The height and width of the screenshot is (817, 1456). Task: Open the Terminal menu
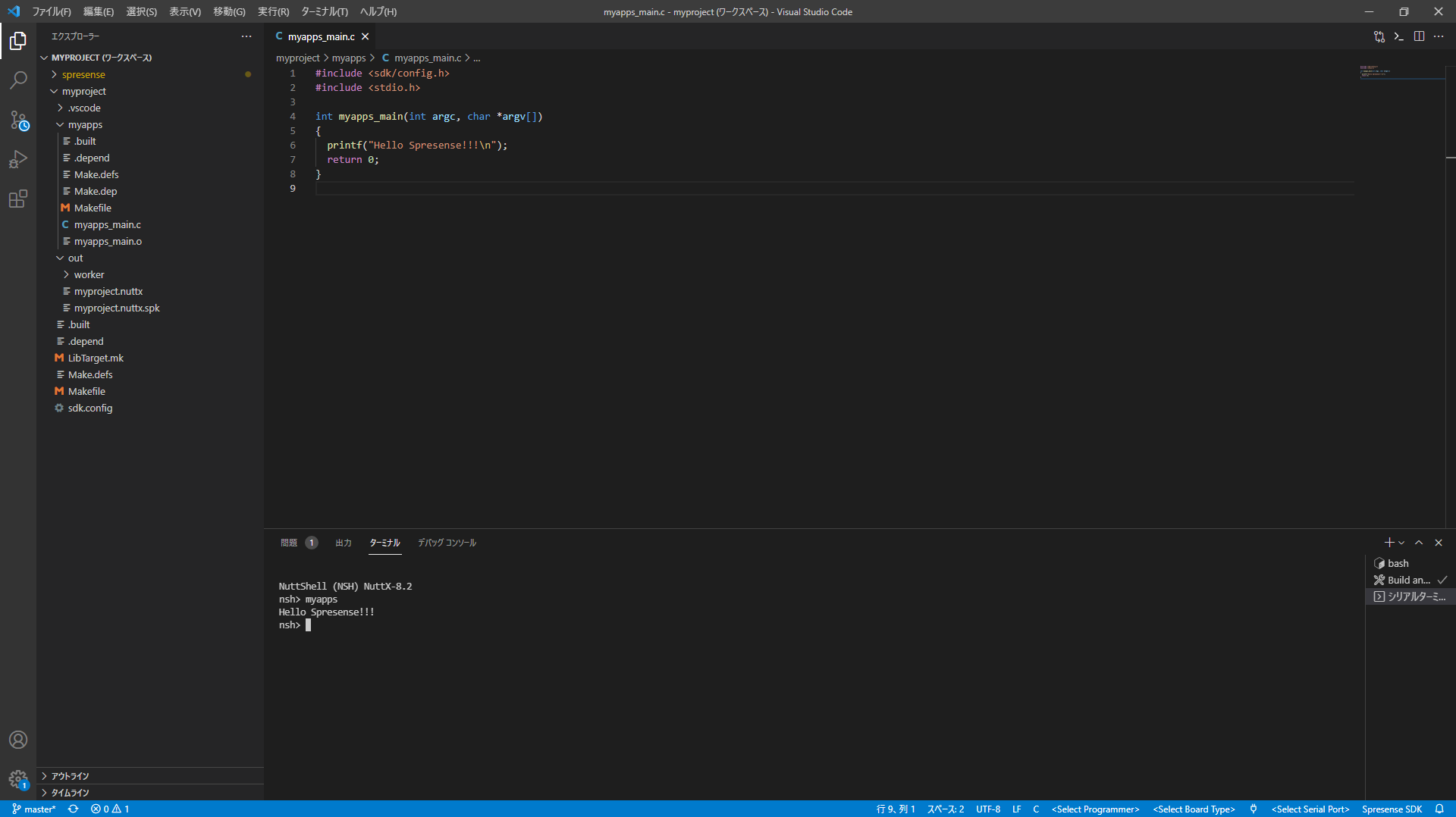(x=325, y=11)
